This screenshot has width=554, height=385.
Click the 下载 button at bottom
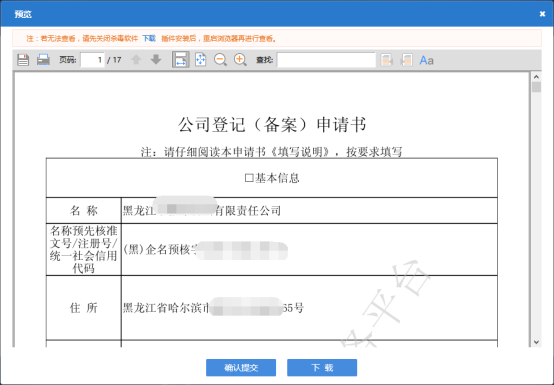click(322, 368)
